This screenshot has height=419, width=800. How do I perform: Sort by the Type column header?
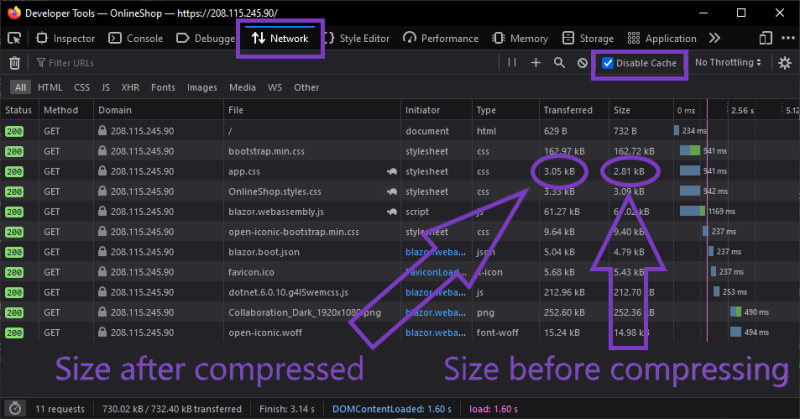pos(505,110)
